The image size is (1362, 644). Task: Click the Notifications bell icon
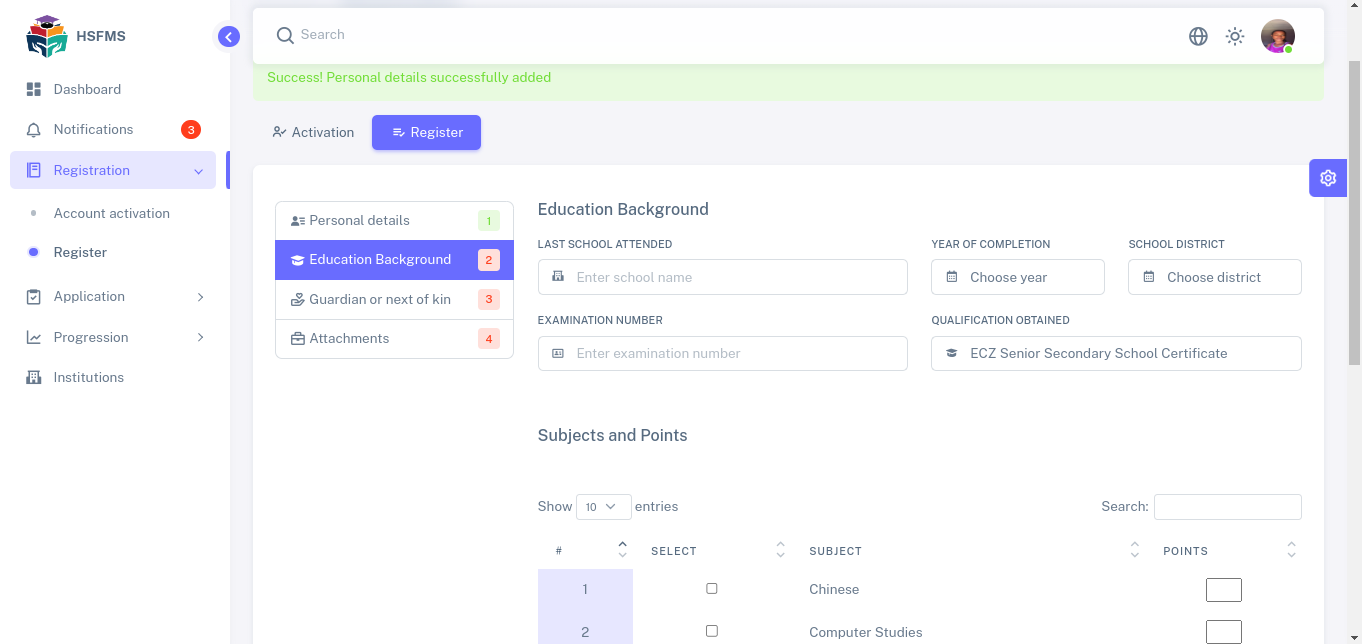(34, 130)
